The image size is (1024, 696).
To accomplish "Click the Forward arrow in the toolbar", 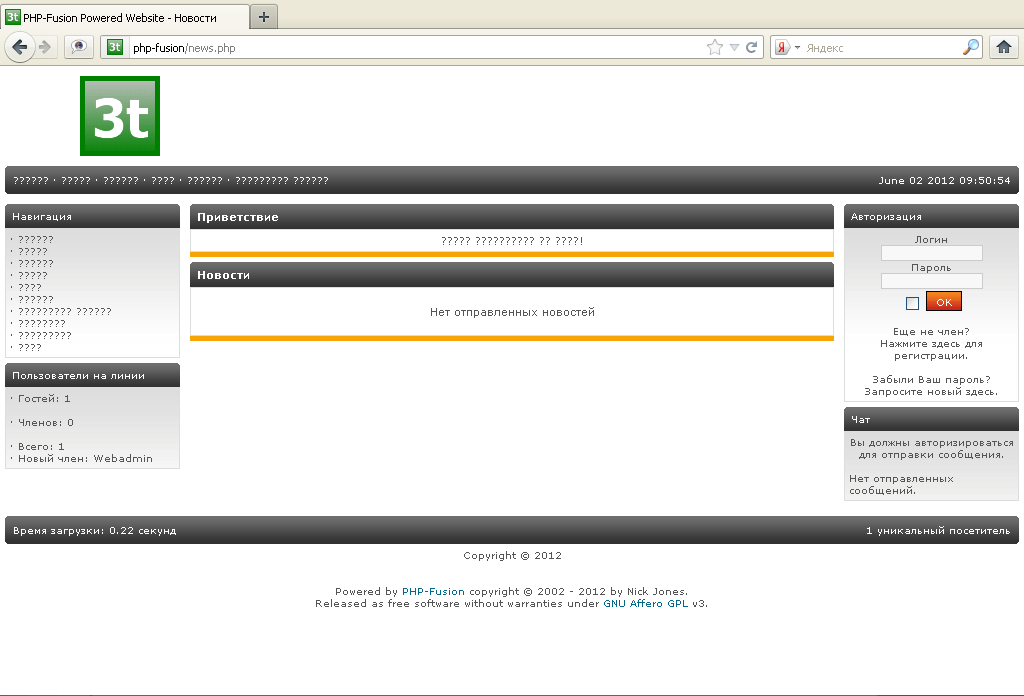I will click(x=45, y=47).
